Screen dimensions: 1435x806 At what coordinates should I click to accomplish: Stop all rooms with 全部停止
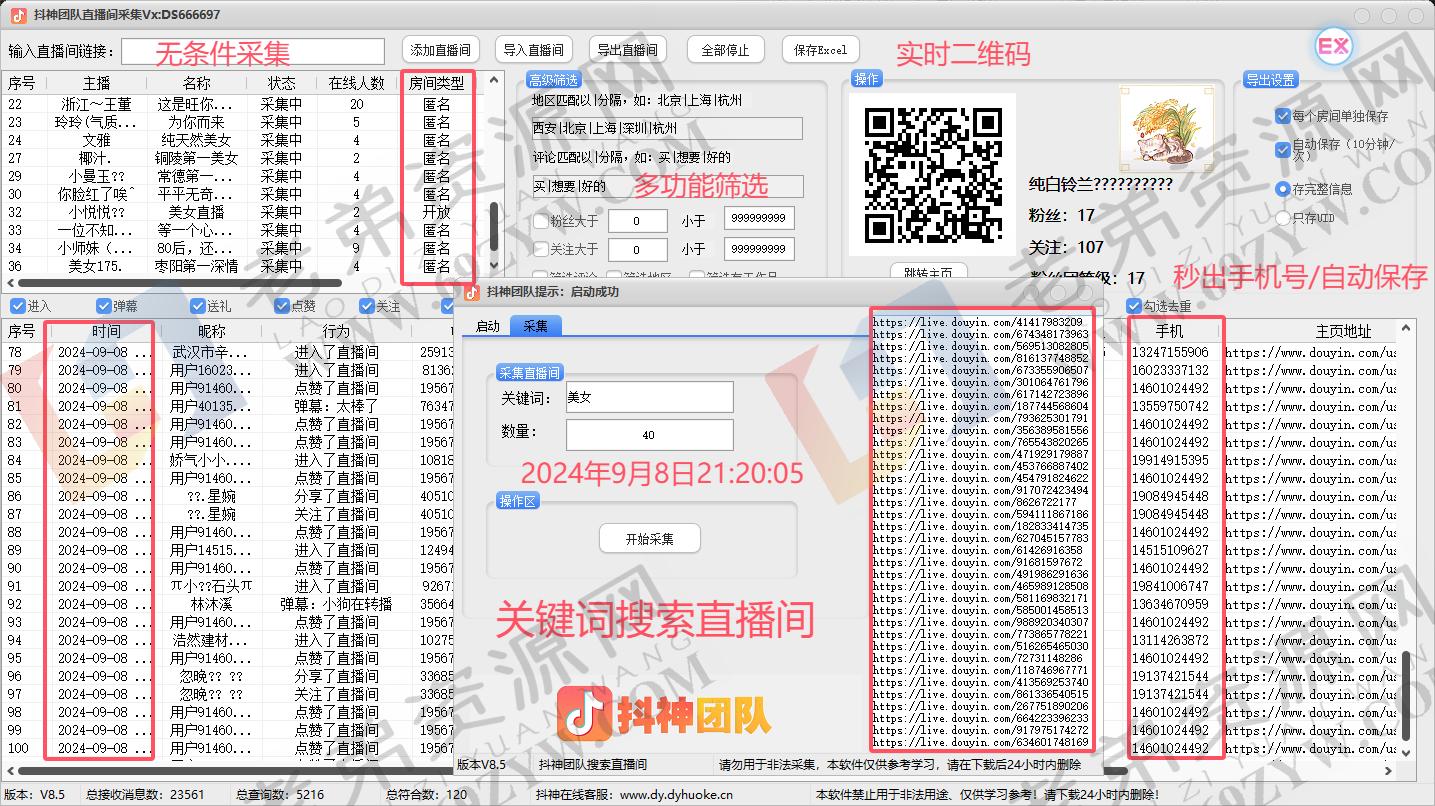click(x=725, y=50)
